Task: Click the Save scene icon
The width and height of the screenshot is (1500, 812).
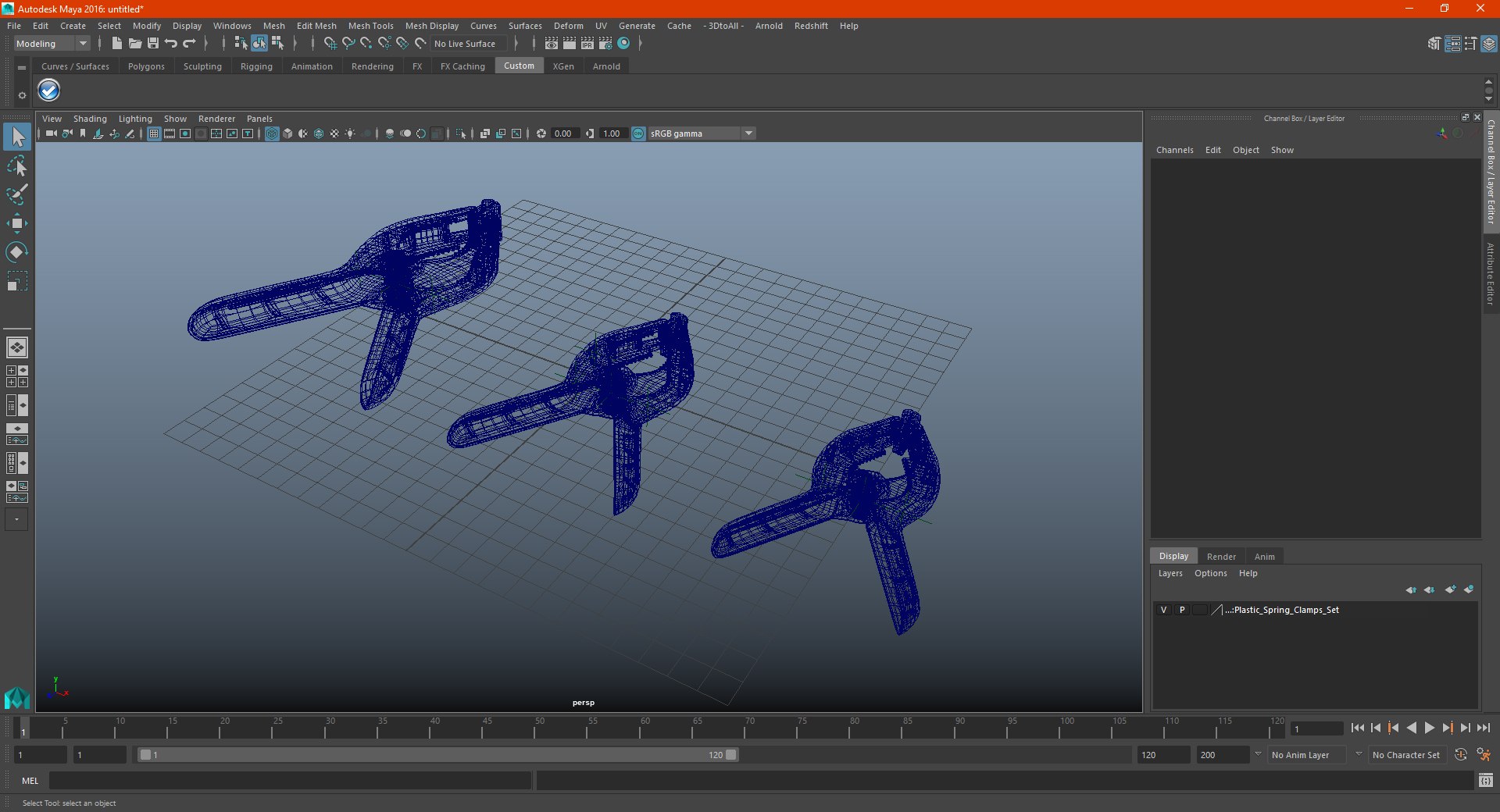Action: [x=153, y=44]
